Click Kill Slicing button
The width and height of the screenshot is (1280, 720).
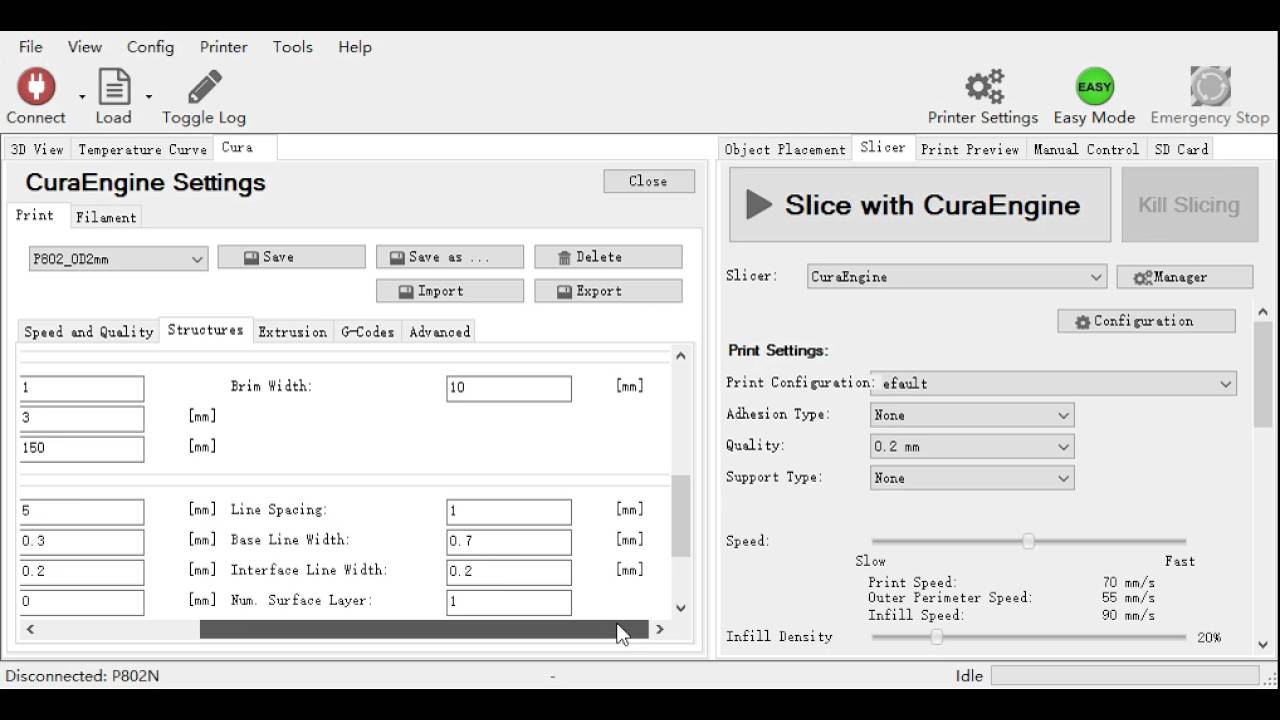tap(1189, 205)
